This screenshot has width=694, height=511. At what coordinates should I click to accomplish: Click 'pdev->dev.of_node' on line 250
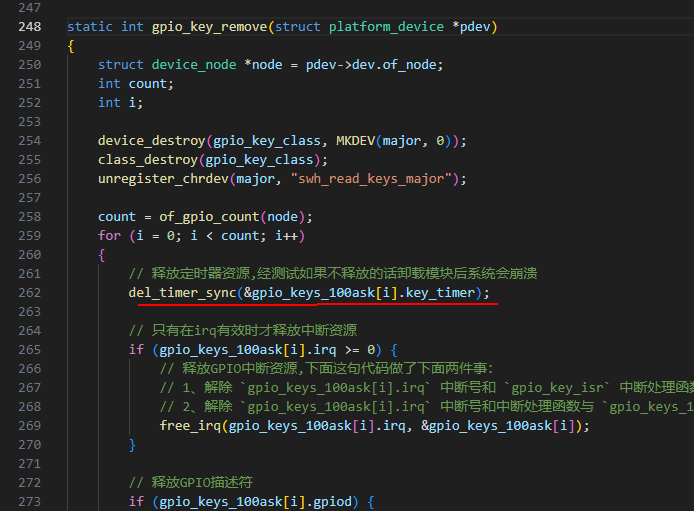click(370, 65)
